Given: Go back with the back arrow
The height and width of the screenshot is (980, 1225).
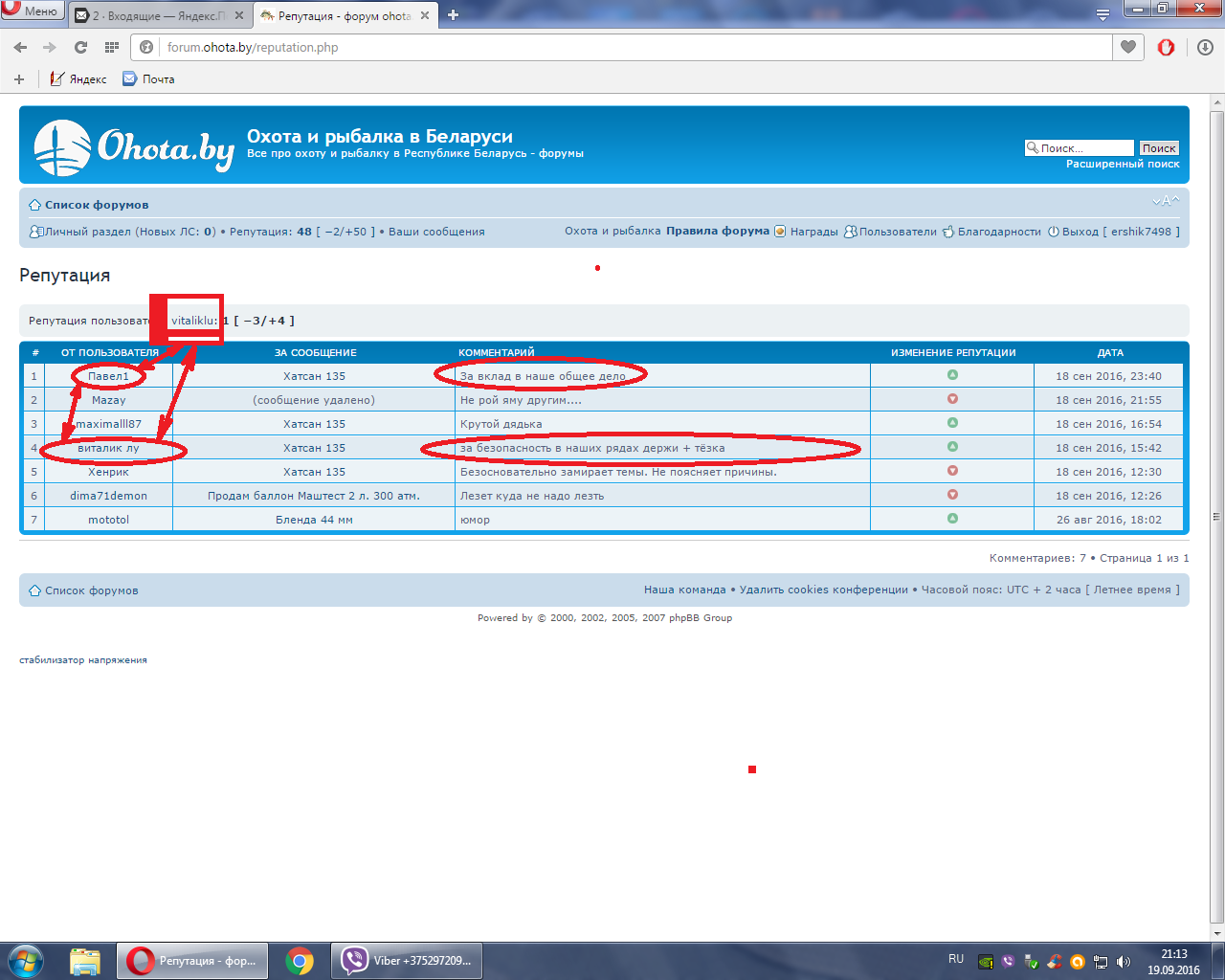Looking at the screenshot, I should pyautogui.click(x=21, y=47).
